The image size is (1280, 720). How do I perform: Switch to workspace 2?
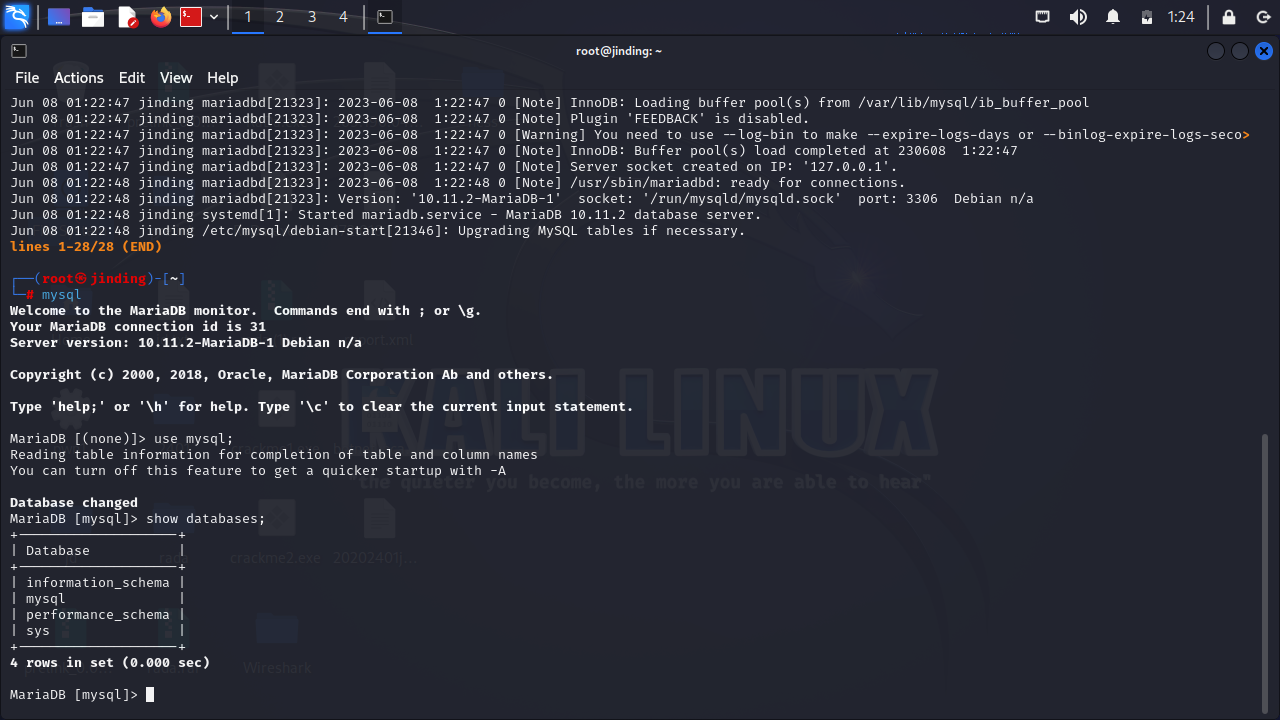[280, 17]
